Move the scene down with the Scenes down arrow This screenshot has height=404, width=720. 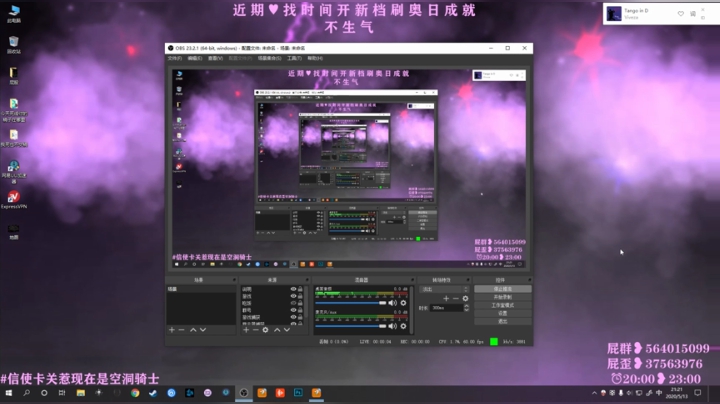(x=203, y=330)
